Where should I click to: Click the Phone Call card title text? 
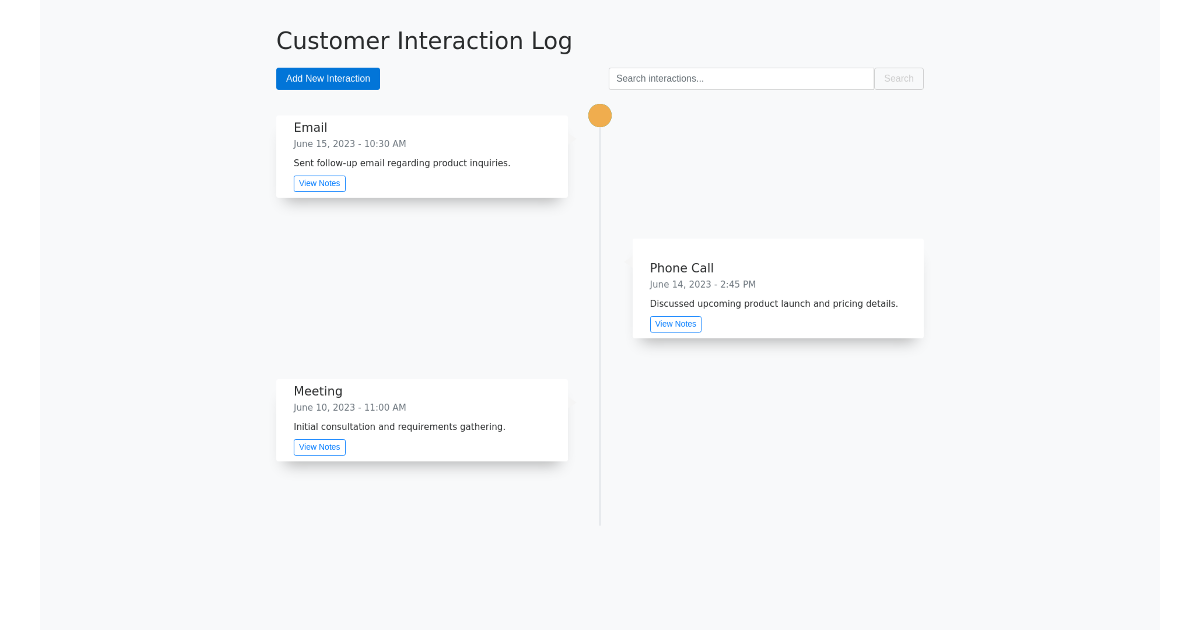coord(682,268)
